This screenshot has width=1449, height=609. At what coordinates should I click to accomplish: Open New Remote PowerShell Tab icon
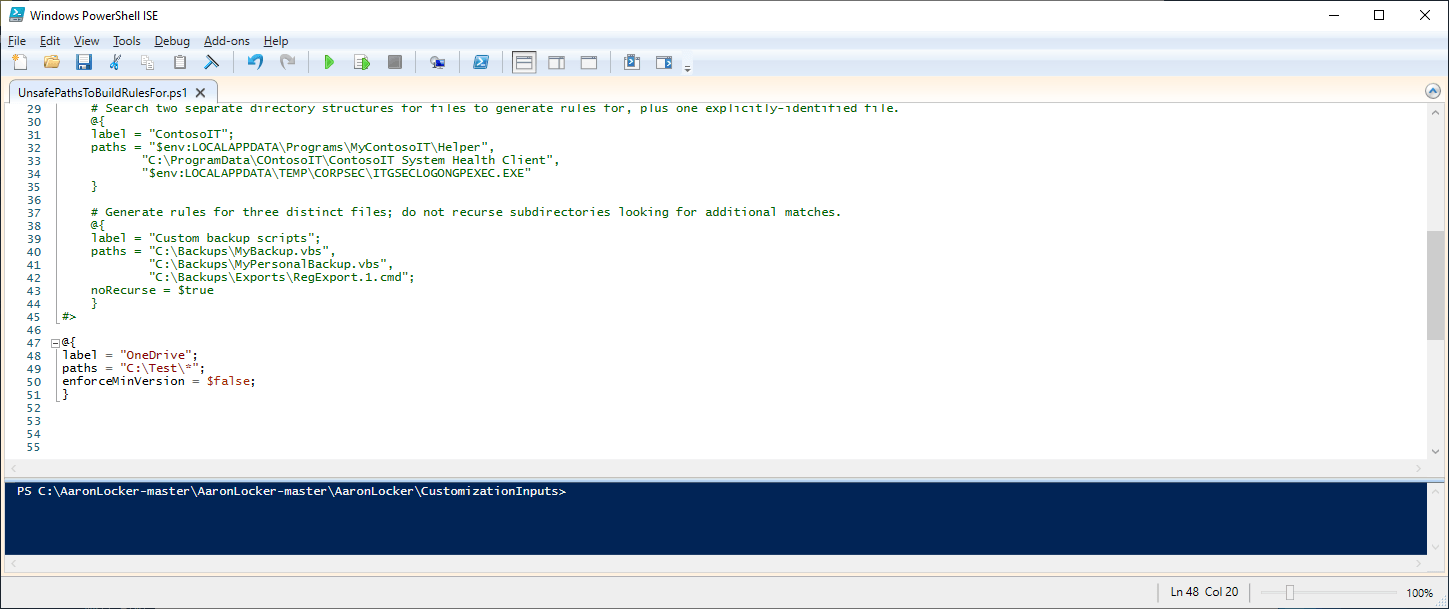click(x=437, y=63)
